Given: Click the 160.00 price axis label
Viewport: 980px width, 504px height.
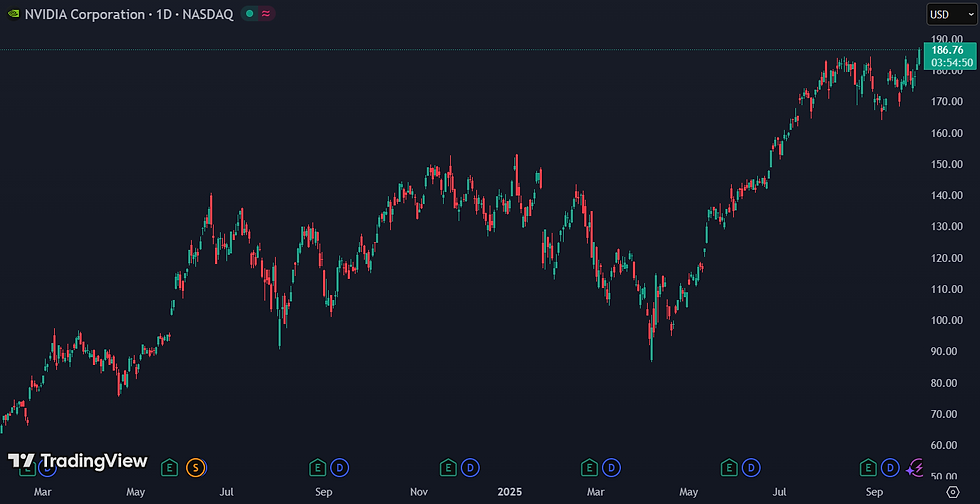Looking at the screenshot, I should click(946, 133).
